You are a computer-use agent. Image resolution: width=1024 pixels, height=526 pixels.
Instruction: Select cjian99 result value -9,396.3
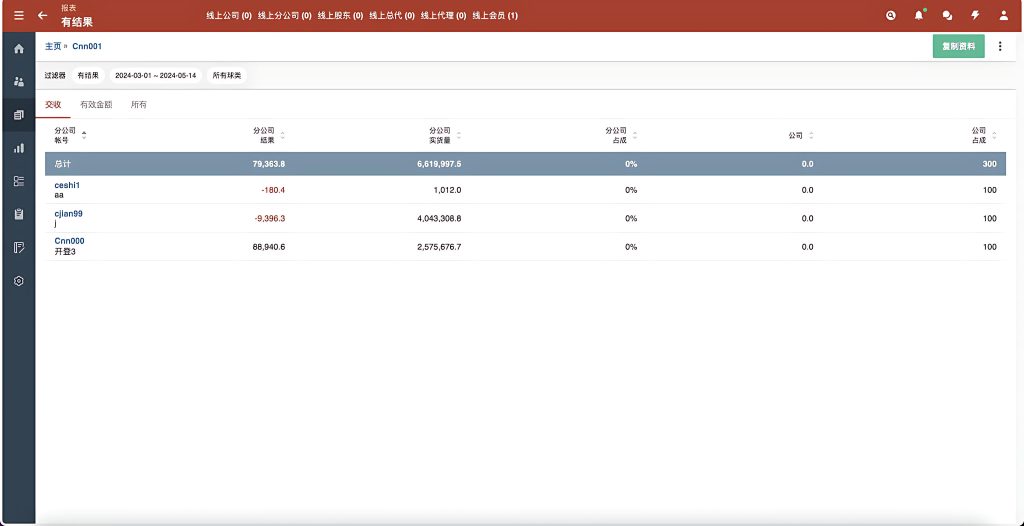coord(270,218)
